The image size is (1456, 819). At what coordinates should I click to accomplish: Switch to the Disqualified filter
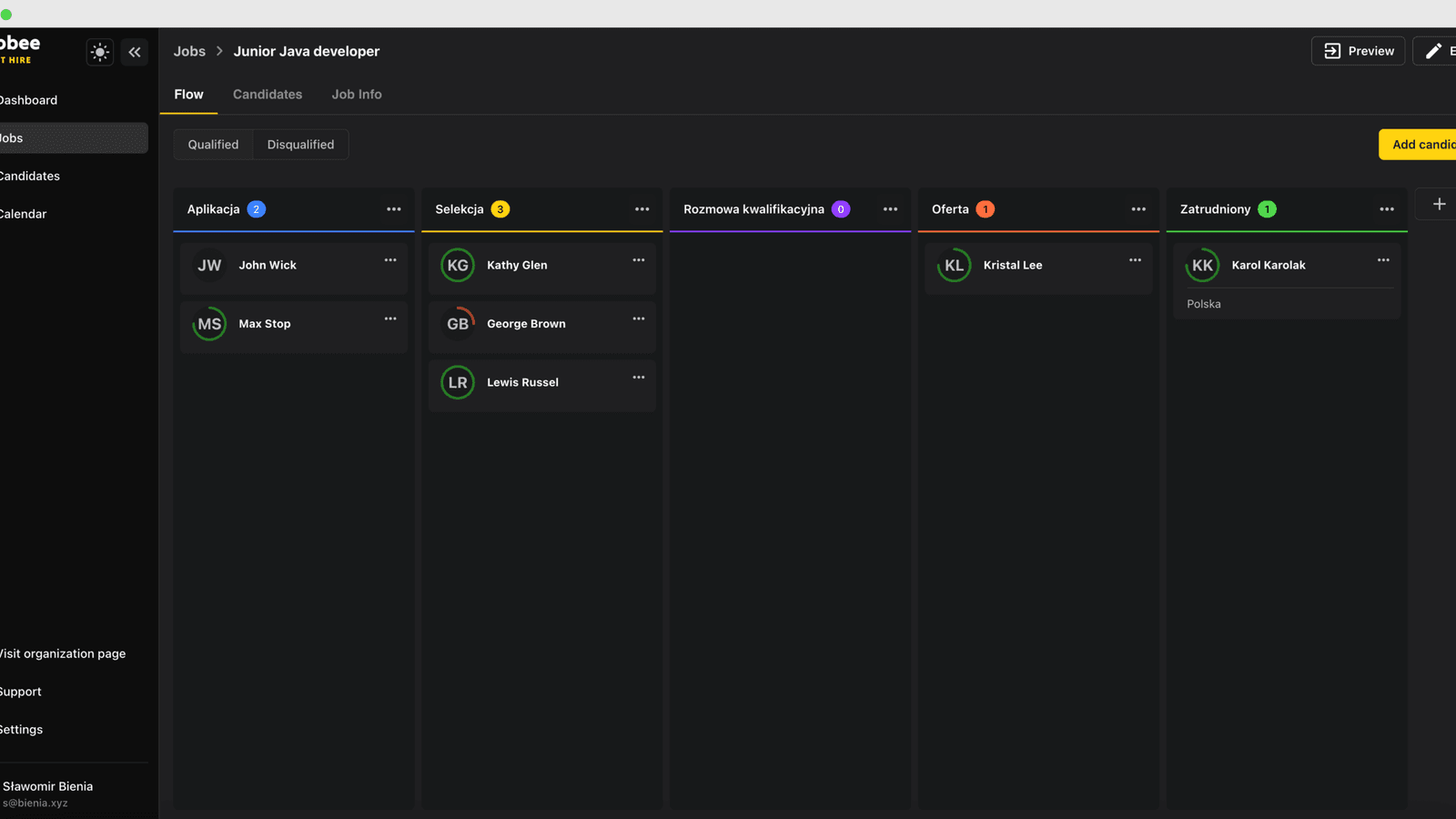tap(300, 144)
